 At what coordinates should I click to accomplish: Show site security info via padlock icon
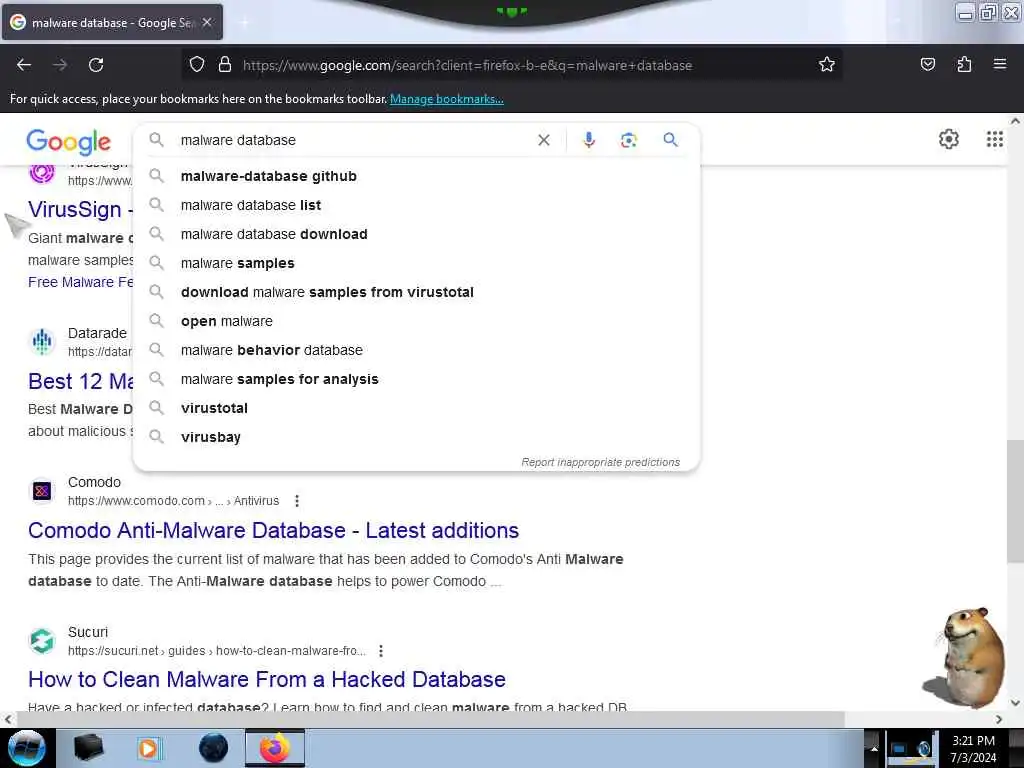(x=225, y=65)
